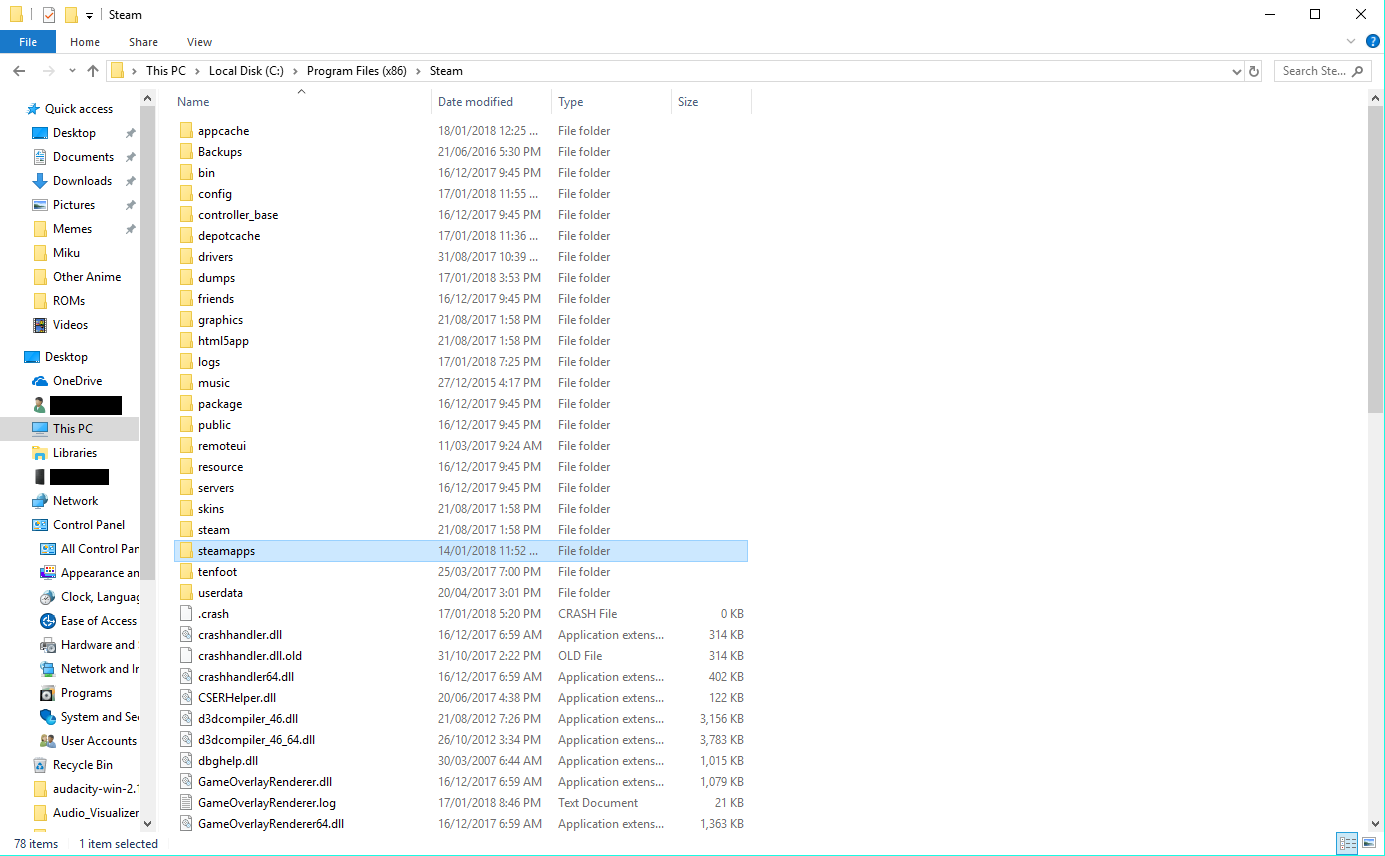Open the Memes folder in sidebar
This screenshot has width=1385, height=856.
(x=72, y=229)
